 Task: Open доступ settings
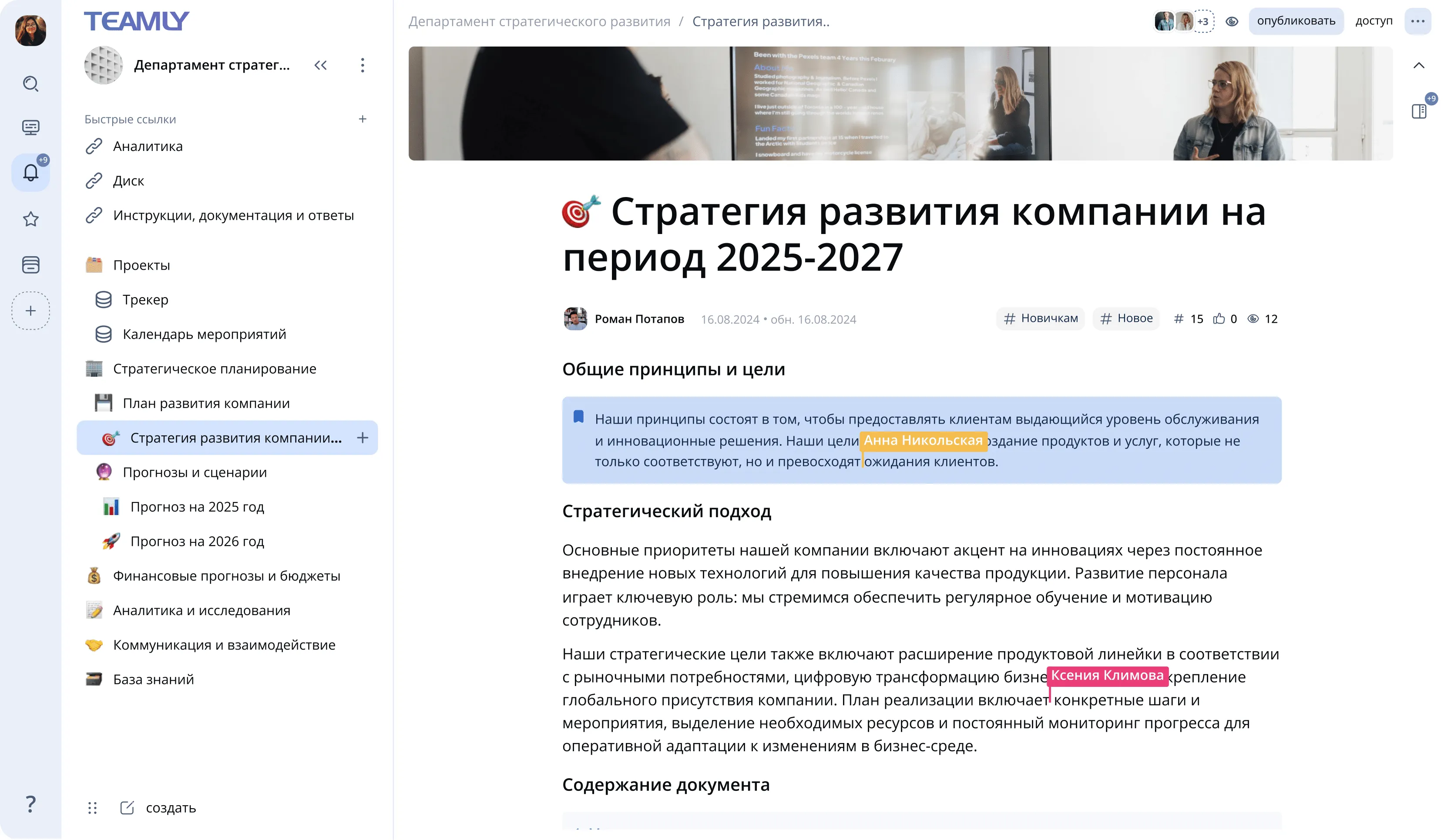point(1373,21)
